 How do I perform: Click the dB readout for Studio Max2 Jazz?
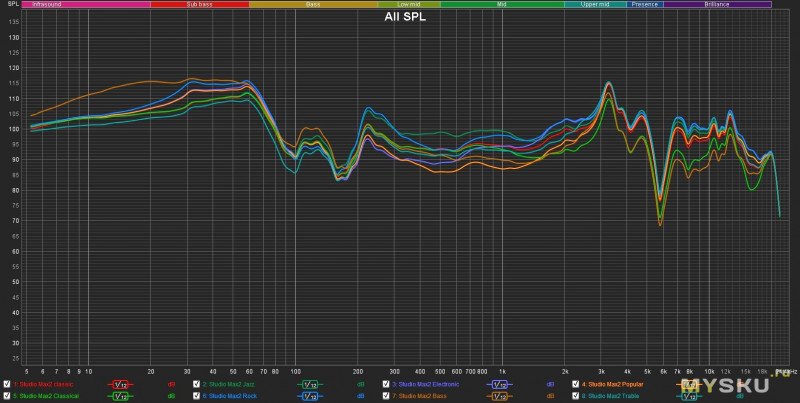click(x=361, y=385)
